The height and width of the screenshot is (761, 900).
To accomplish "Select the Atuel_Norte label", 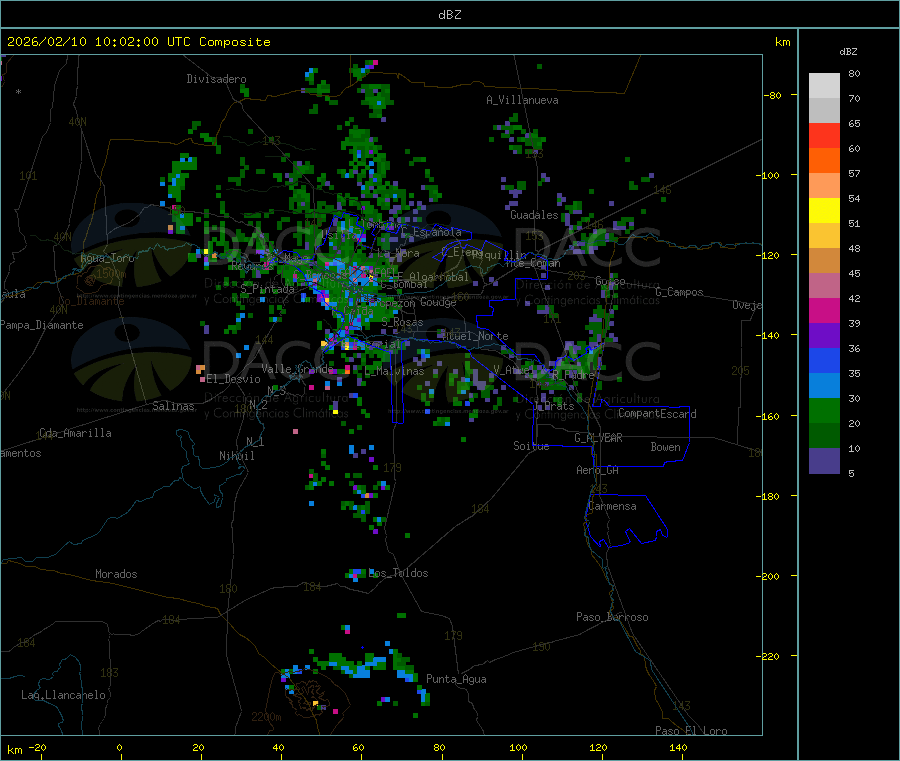I will (474, 336).
